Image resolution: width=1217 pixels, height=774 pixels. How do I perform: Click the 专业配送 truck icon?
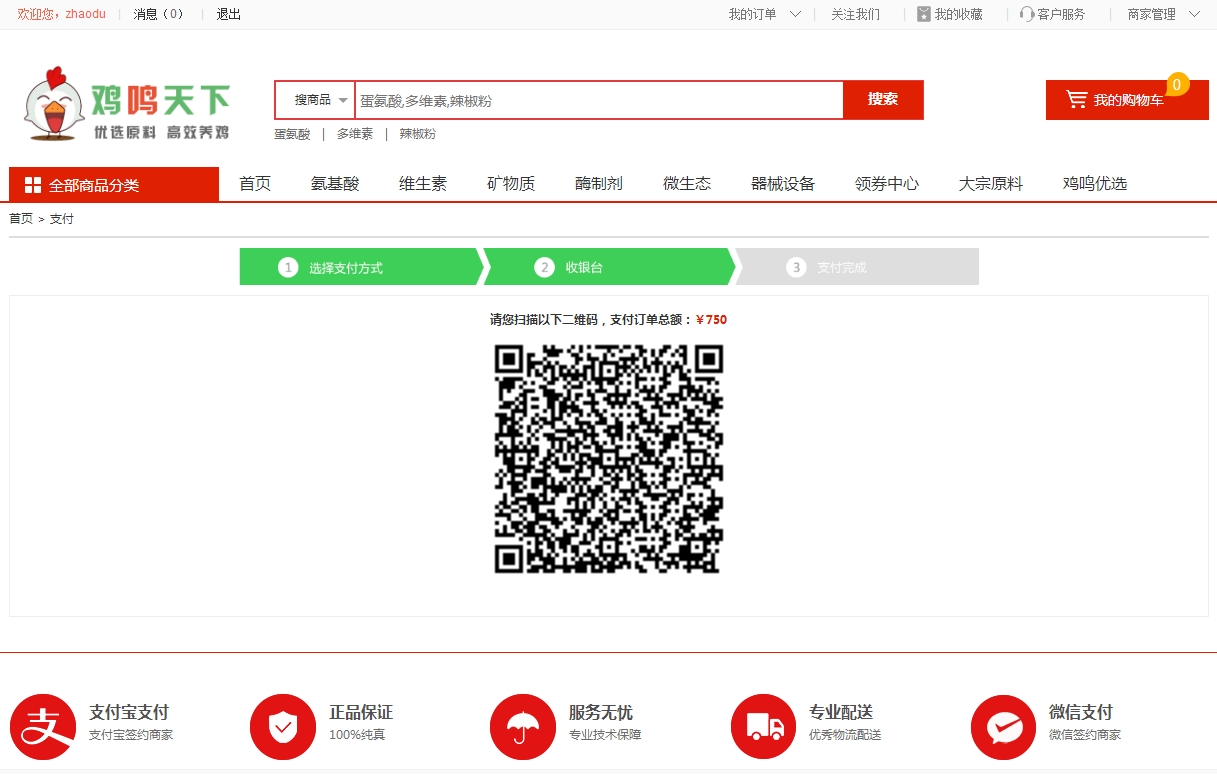point(764,727)
